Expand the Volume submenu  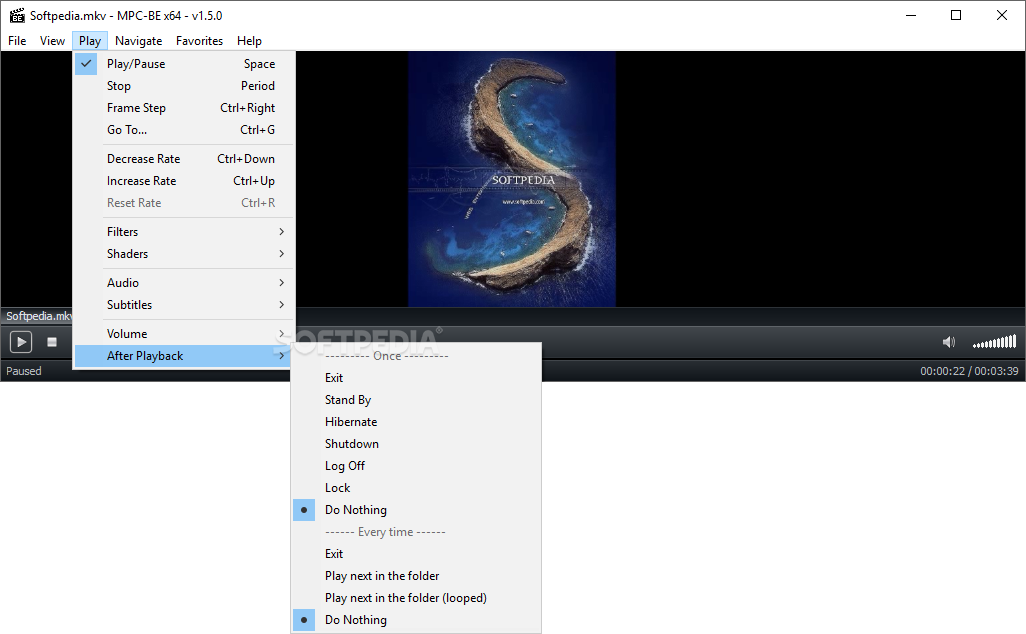pyautogui.click(x=185, y=334)
